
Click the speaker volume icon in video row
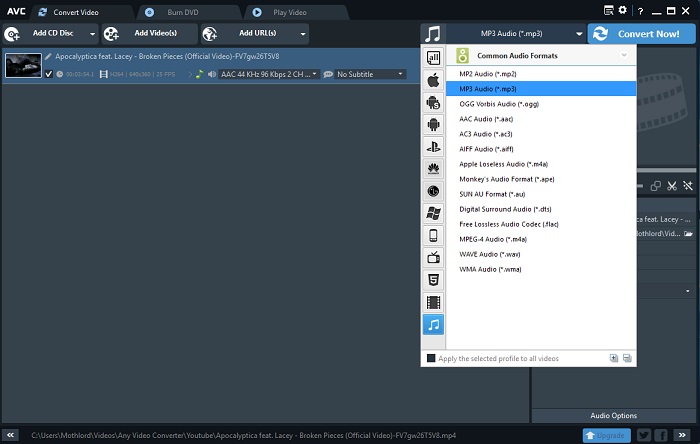click(212, 74)
